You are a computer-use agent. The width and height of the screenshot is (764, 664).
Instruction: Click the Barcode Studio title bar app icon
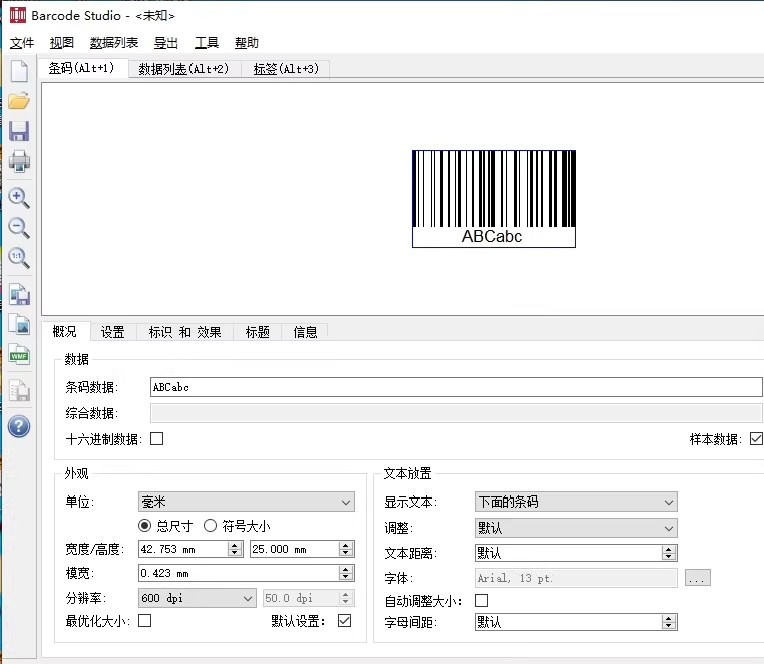click(18, 15)
